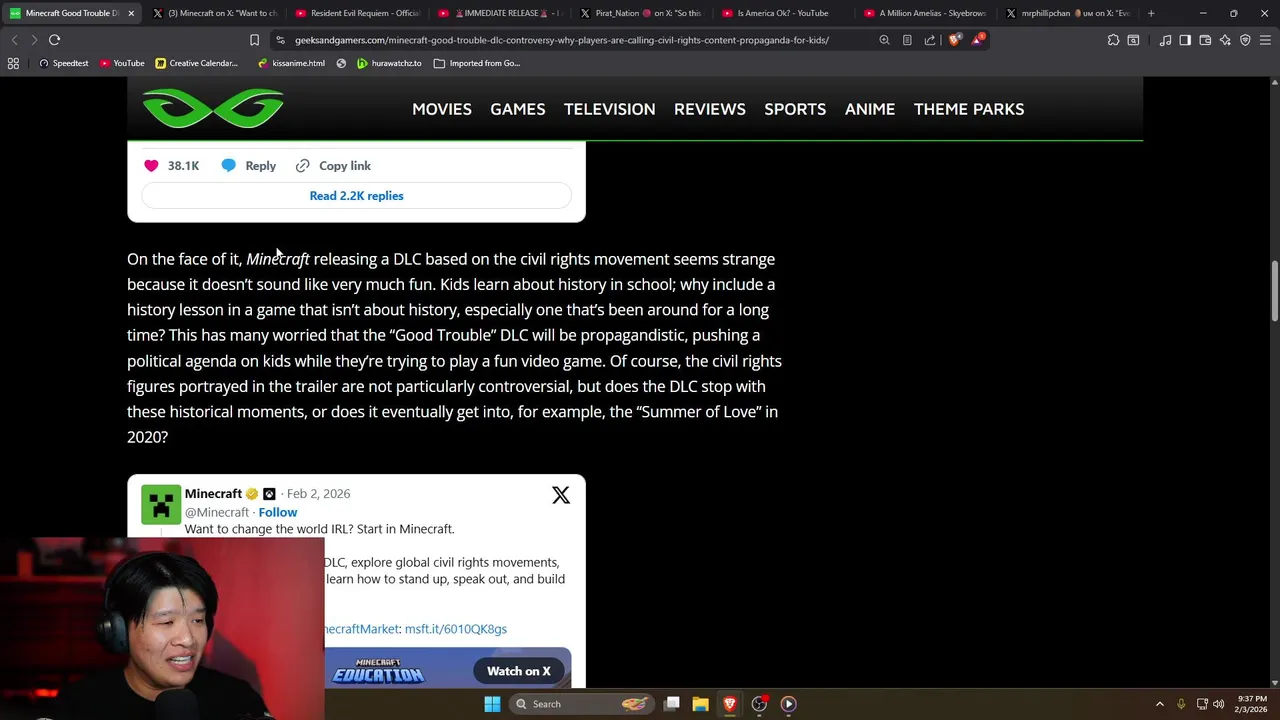Open the Geeks and Gamers logo home link
The image size is (1280, 720).
tap(213, 108)
